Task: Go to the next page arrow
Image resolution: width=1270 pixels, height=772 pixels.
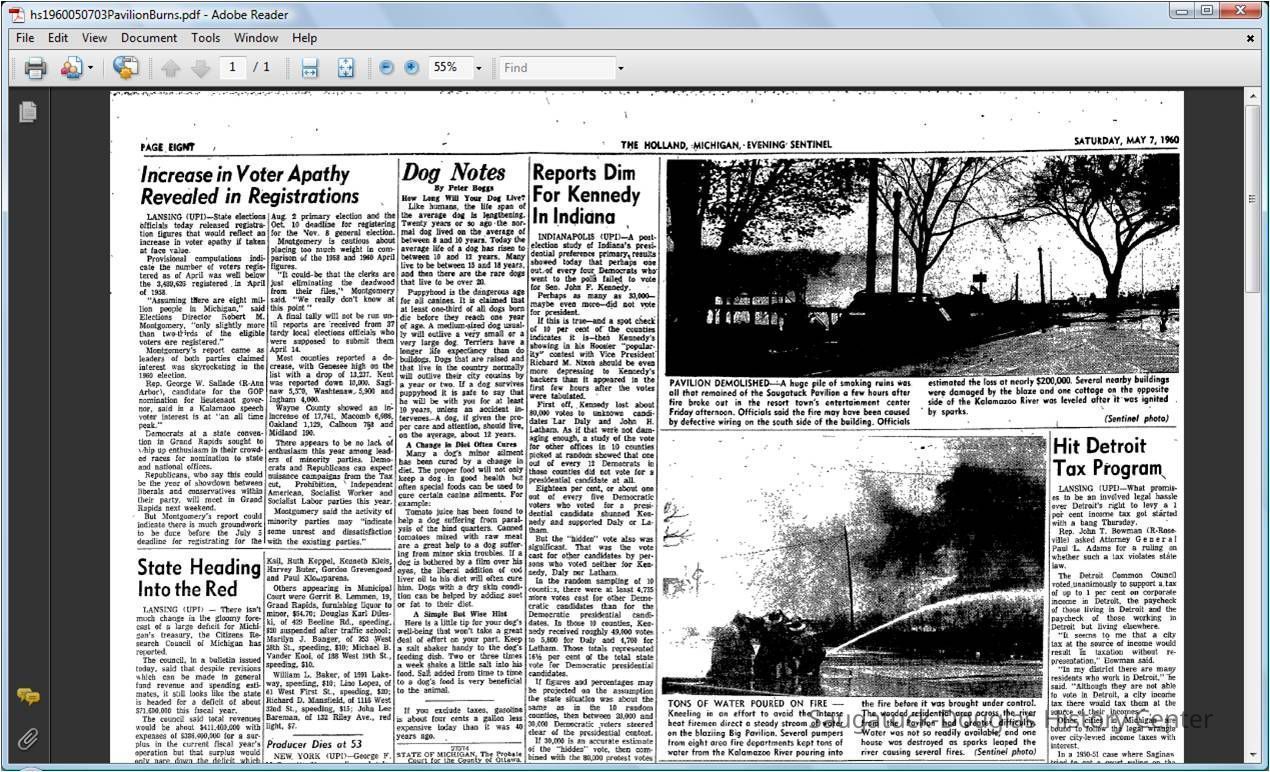Action: (200, 68)
